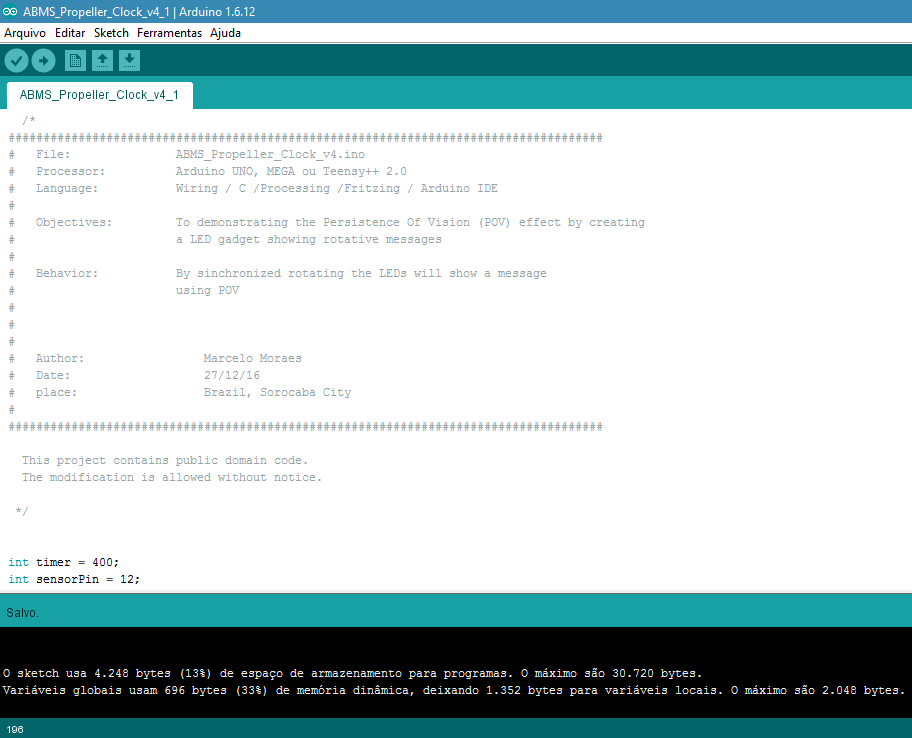Click the 'Wiring / C /Processing' language line
The height and width of the screenshot is (738, 912).
(x=337, y=188)
